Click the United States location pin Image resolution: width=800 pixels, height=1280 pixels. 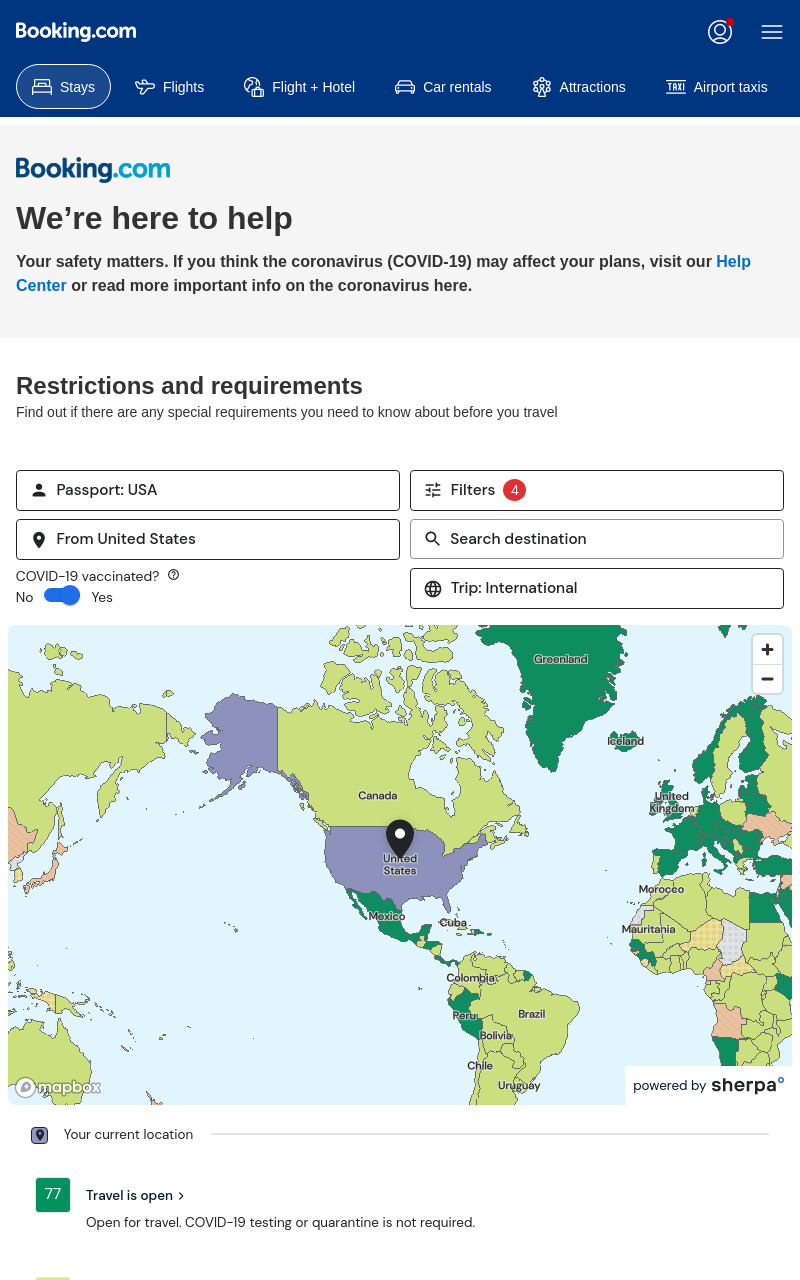pyautogui.click(x=400, y=838)
